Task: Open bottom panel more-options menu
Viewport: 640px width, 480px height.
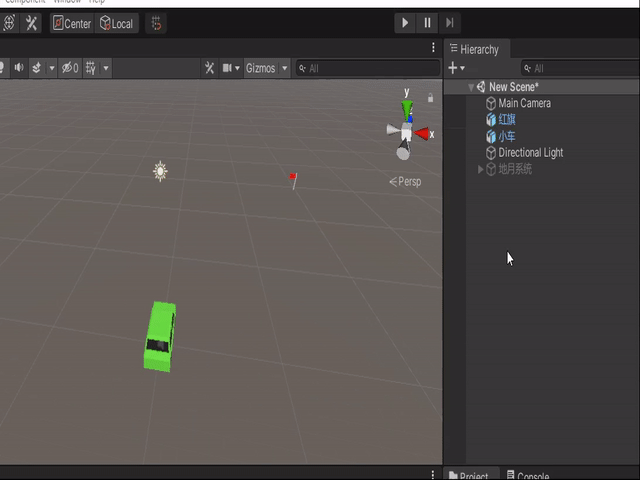Action: tap(433, 474)
